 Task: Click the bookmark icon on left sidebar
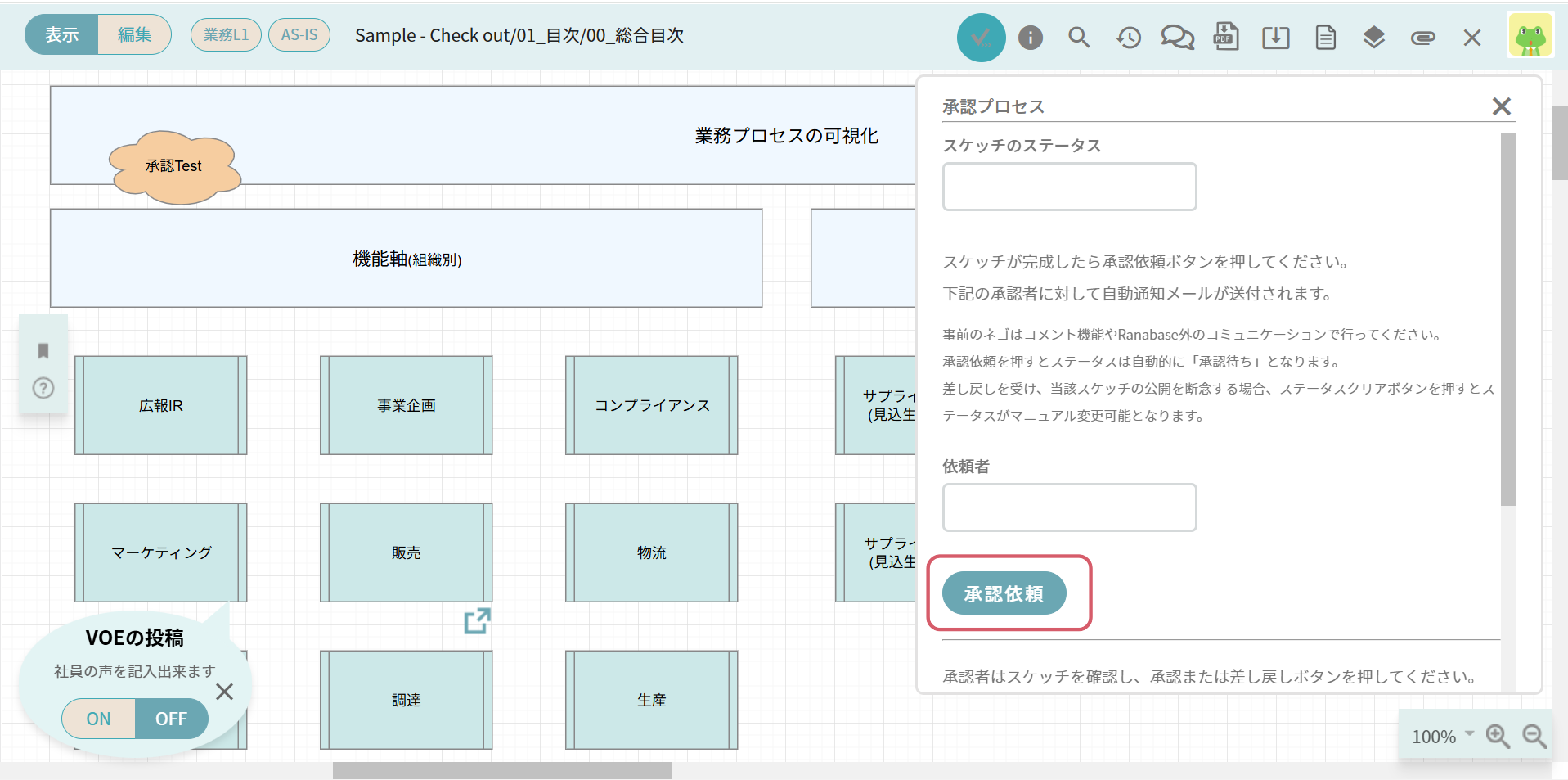(43, 351)
